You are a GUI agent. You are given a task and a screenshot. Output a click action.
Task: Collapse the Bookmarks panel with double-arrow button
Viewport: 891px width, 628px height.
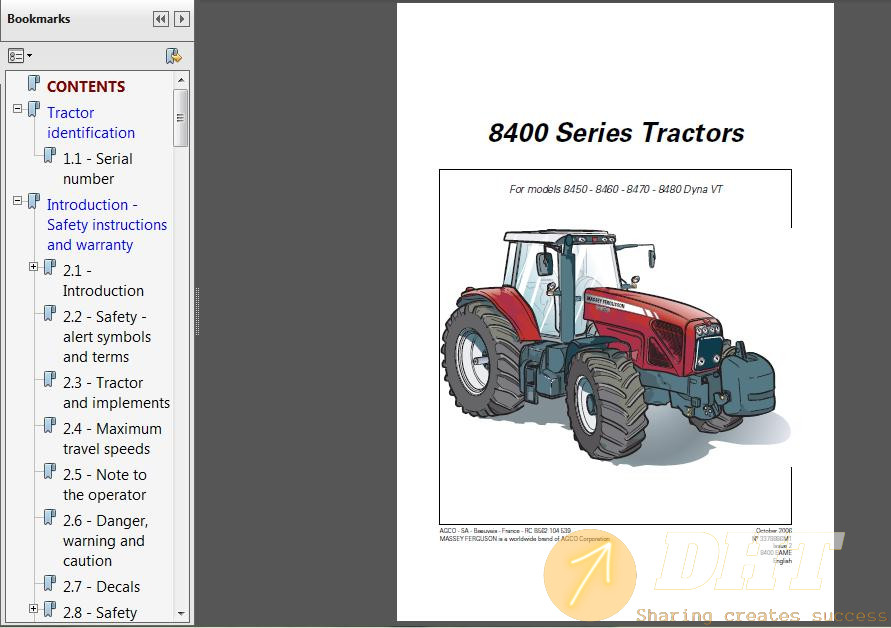[x=161, y=19]
